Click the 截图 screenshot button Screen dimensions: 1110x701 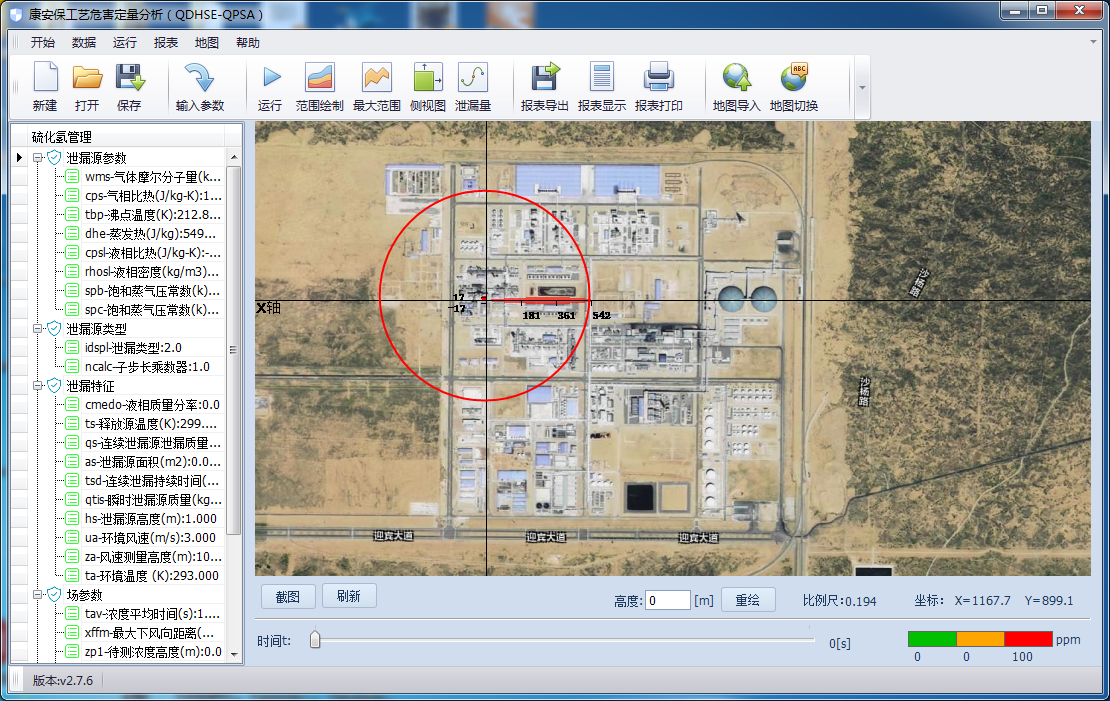[288, 597]
